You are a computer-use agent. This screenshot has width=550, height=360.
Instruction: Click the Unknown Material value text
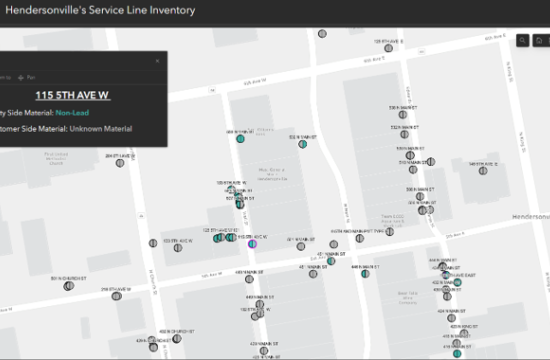(x=101, y=129)
